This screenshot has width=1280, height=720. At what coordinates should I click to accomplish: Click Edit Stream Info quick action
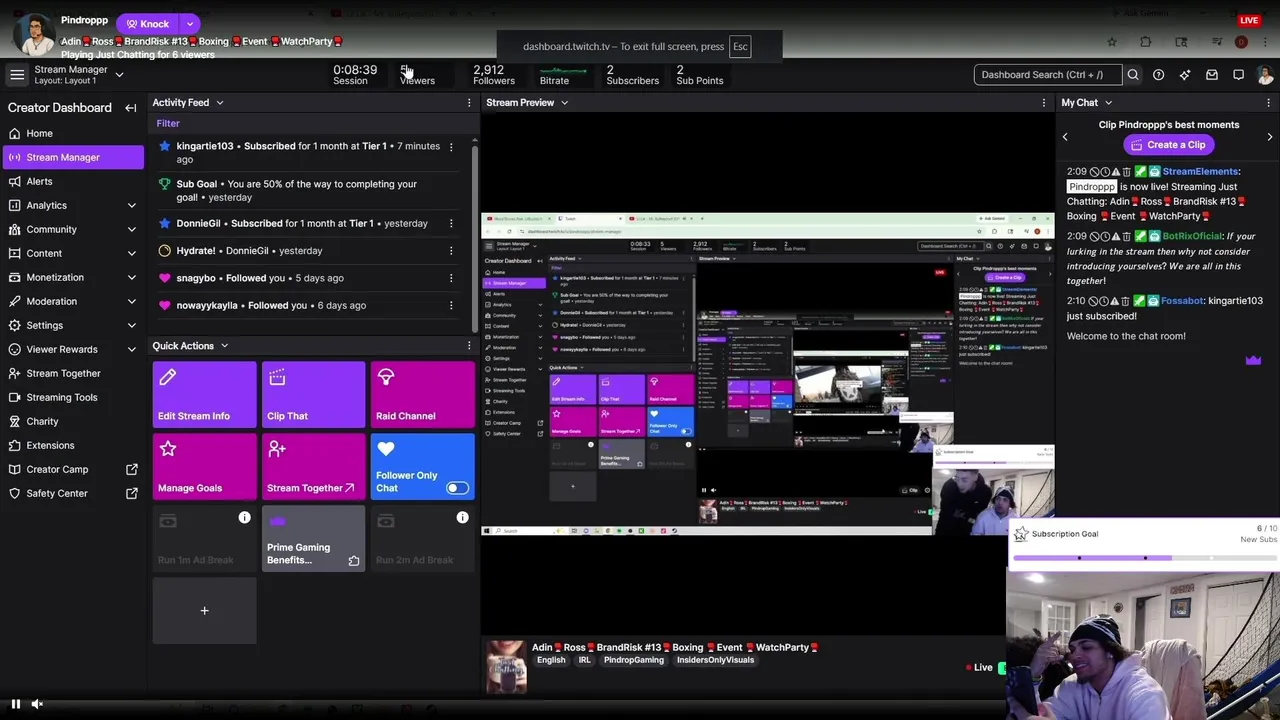point(204,394)
